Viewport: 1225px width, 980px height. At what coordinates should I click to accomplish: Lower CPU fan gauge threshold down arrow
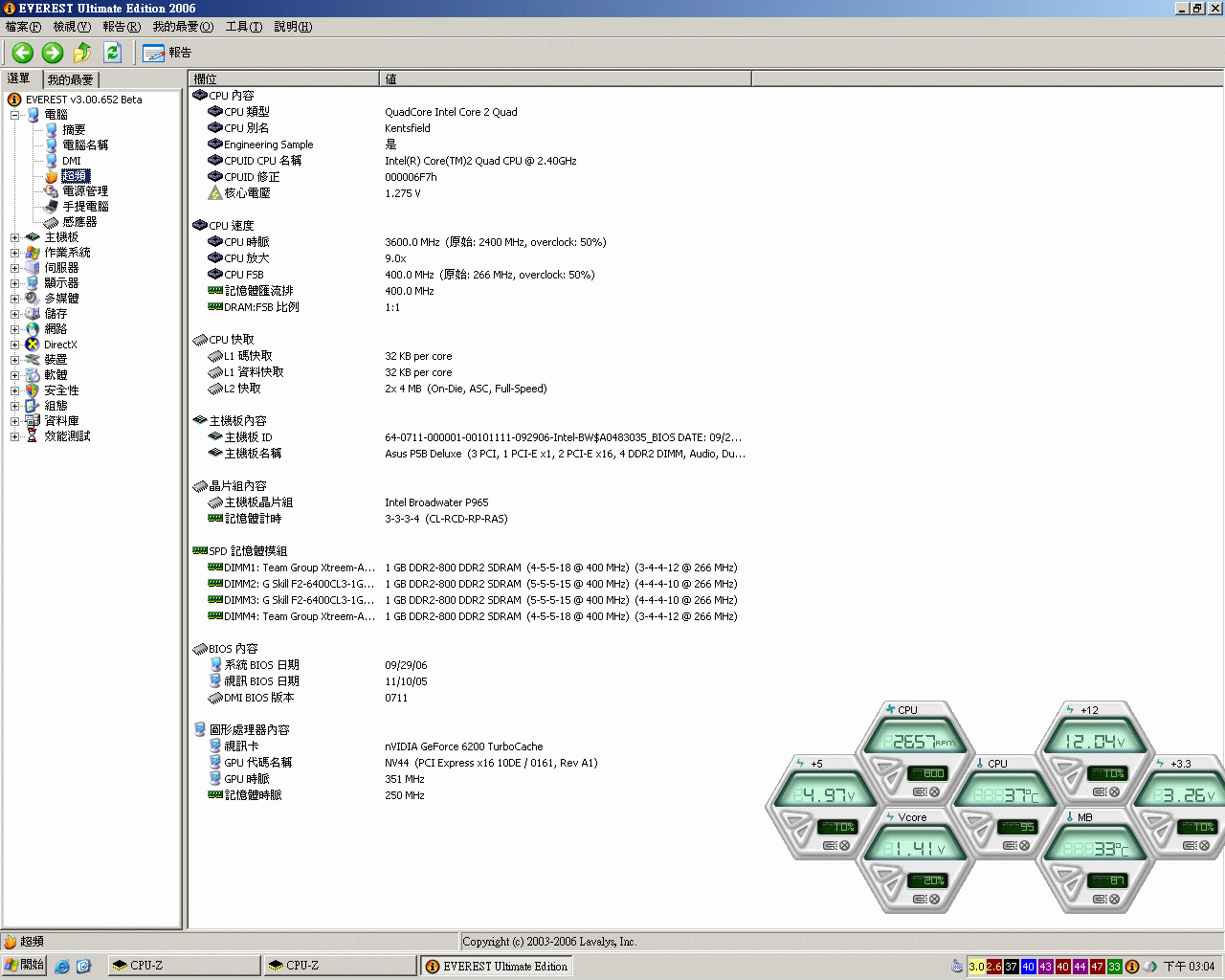tap(893, 779)
